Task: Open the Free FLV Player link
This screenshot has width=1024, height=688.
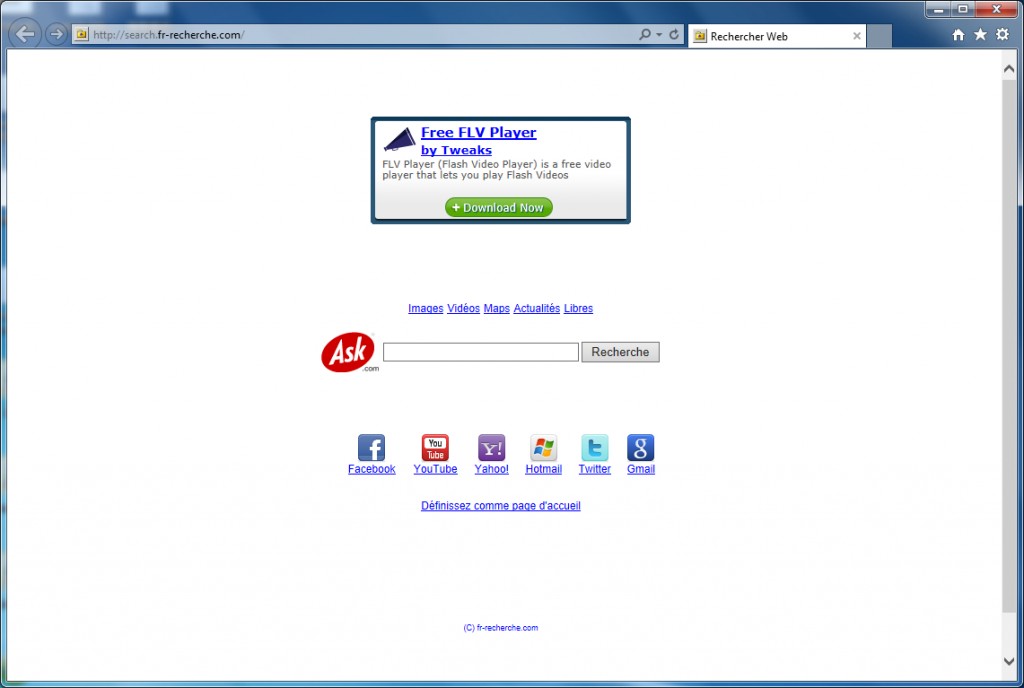Action: click(x=479, y=133)
